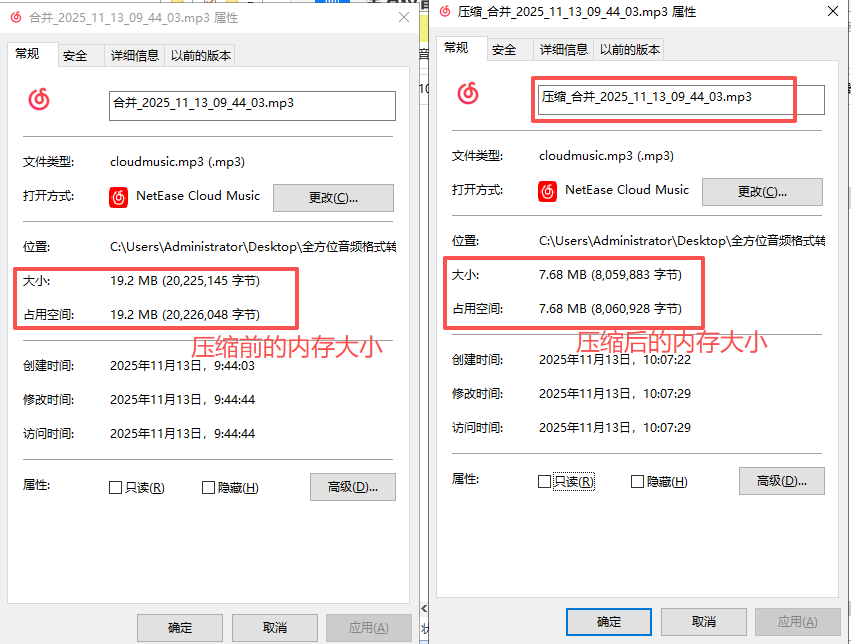
Task: Open the 以前的版本 tab in right dialog
Action: (629, 48)
